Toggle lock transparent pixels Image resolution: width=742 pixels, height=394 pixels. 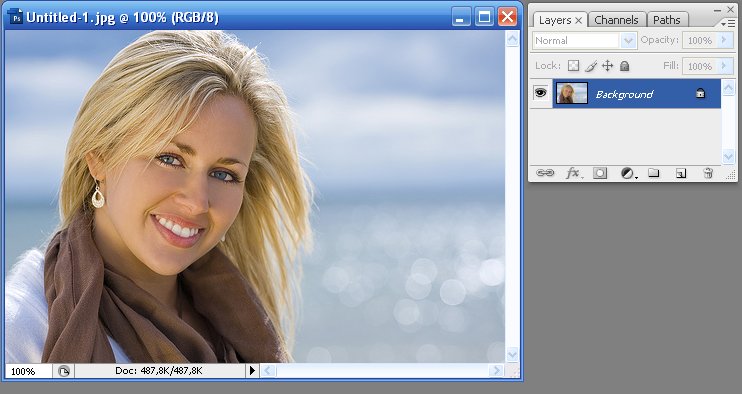coord(573,66)
